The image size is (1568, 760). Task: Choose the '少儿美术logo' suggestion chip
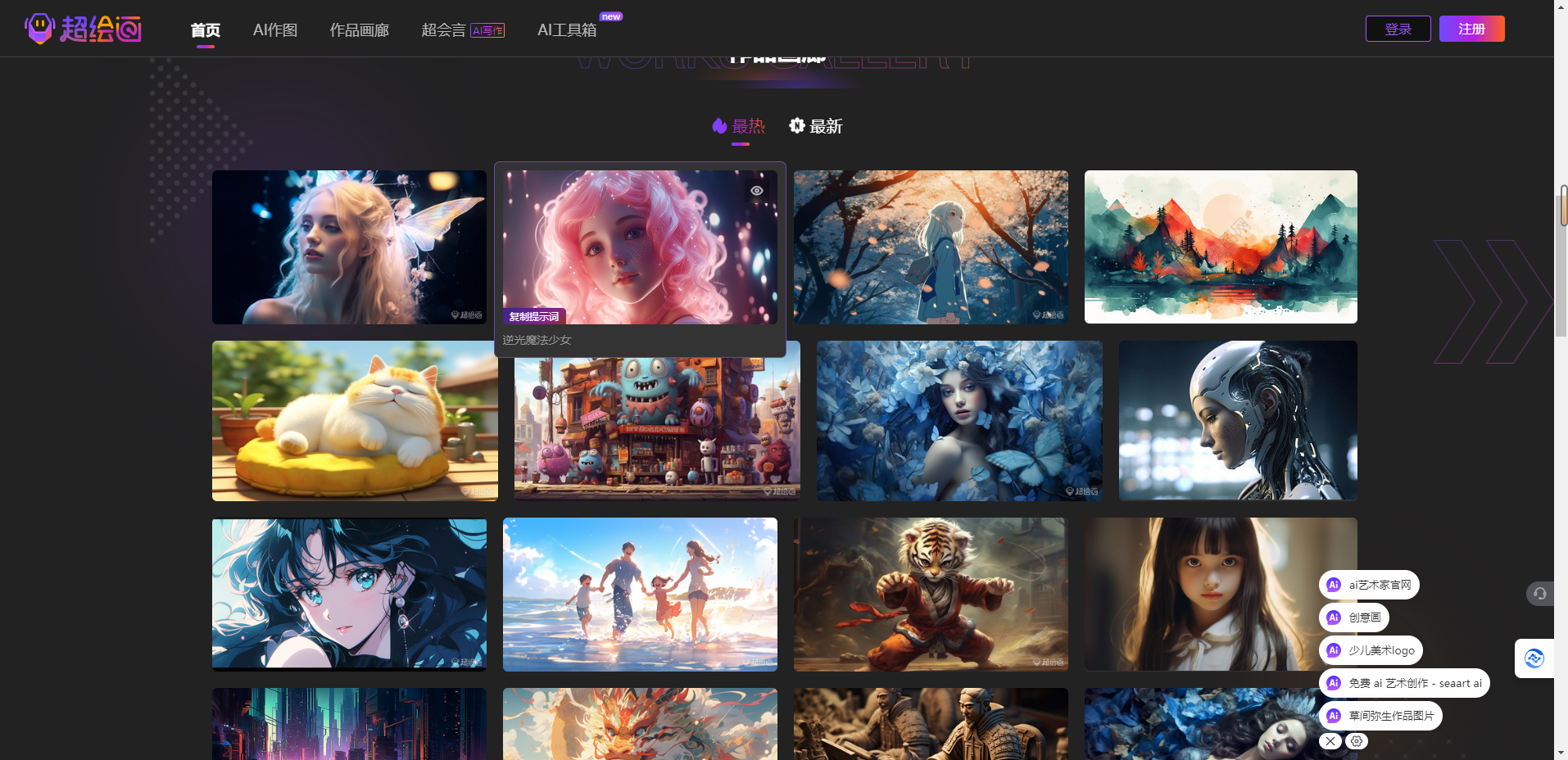1371,650
